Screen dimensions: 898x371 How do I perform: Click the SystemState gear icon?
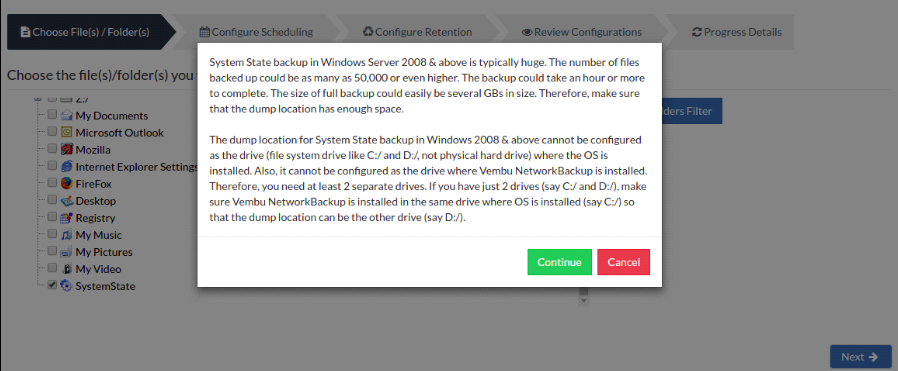pyautogui.click(x=67, y=286)
